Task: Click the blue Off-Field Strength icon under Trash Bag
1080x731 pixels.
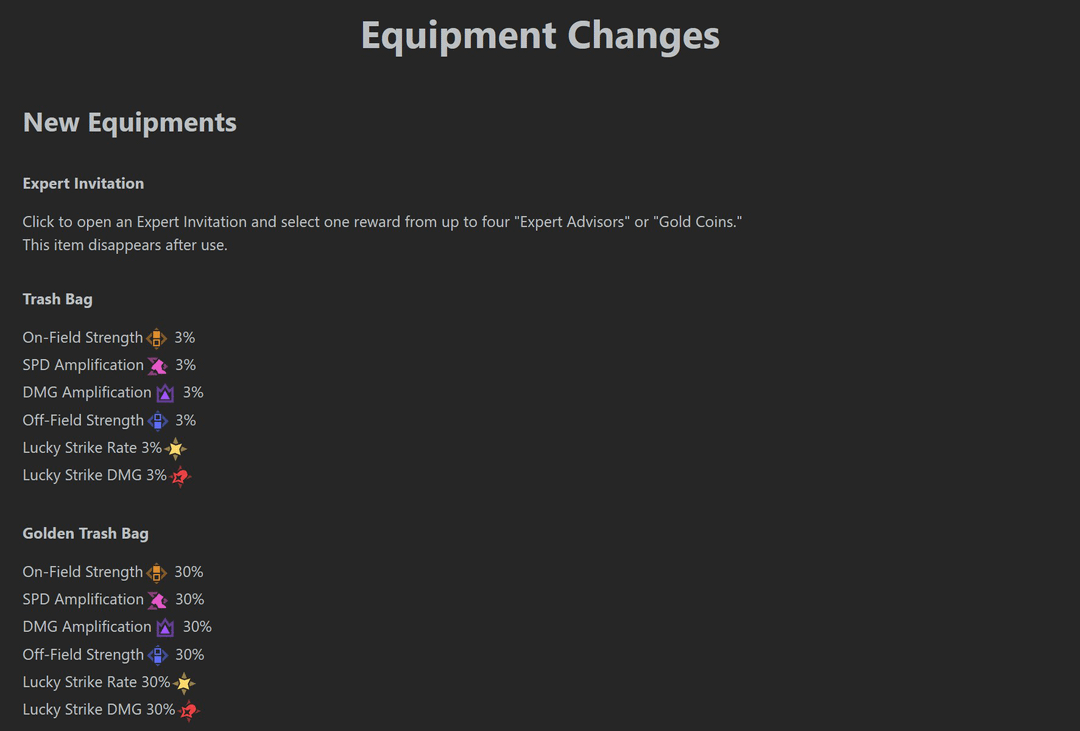Action: [158, 421]
